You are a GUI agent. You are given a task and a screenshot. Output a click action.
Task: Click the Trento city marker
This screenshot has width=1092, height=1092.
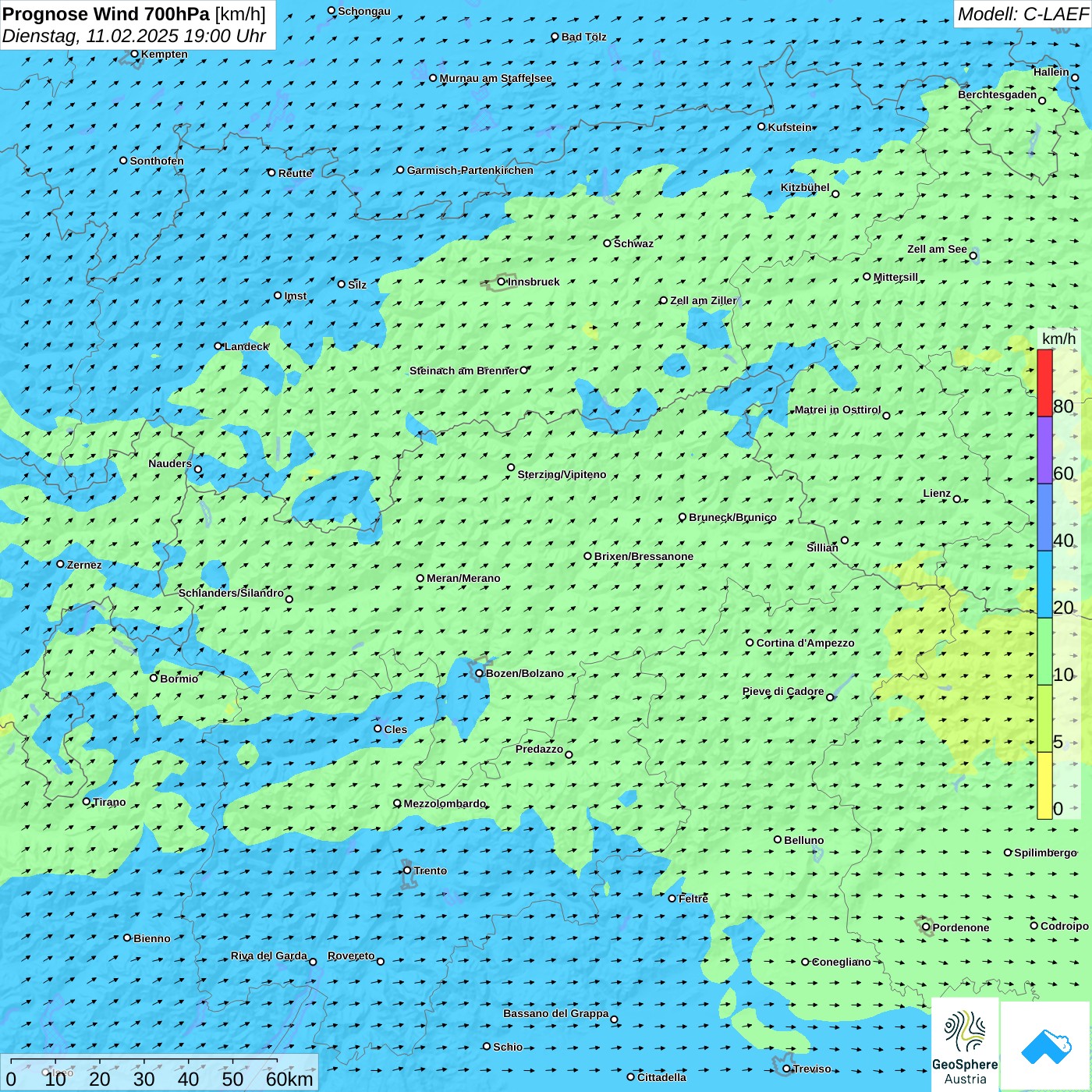tap(407, 870)
